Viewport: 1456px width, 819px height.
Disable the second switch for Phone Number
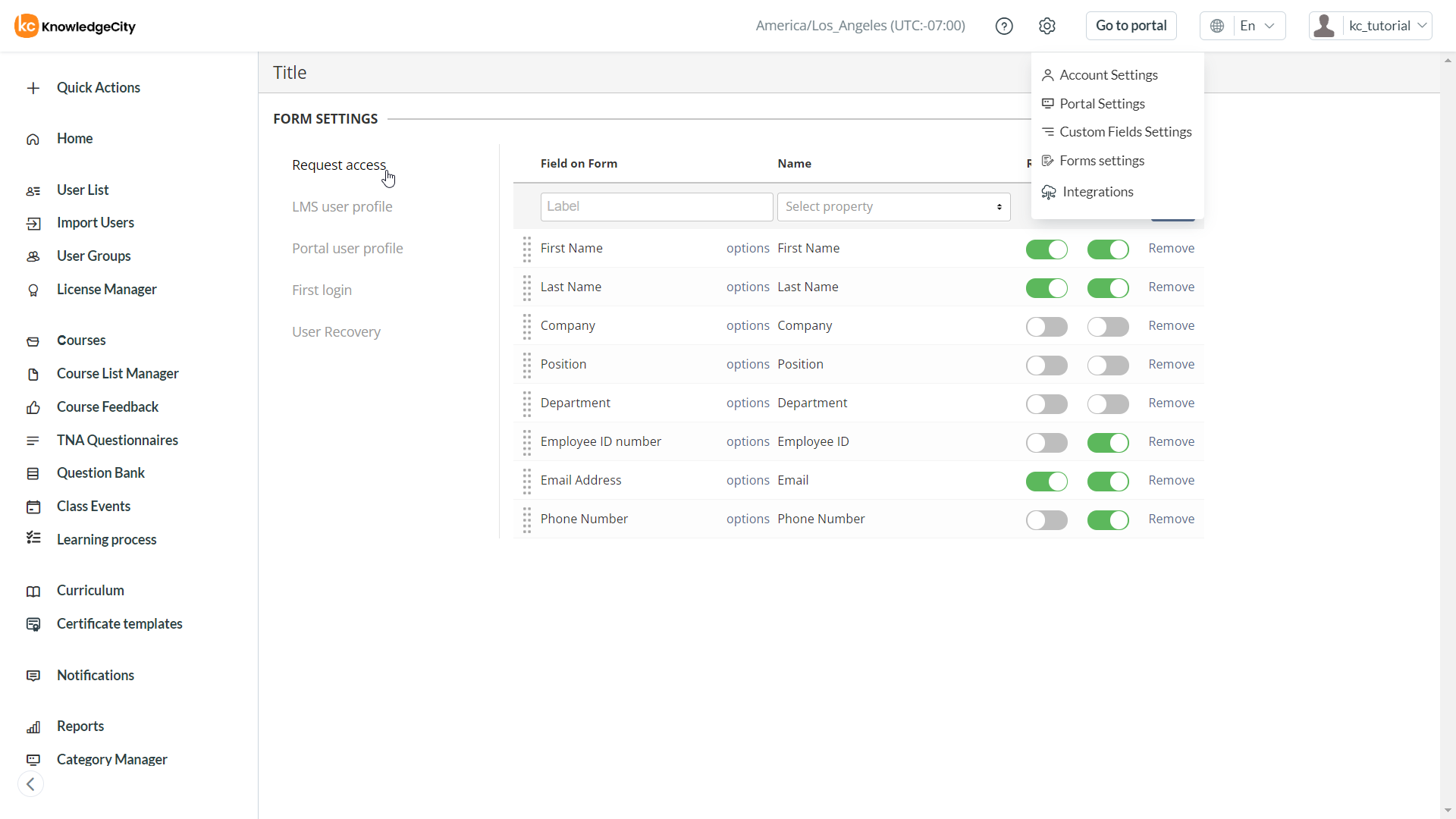[x=1108, y=520]
